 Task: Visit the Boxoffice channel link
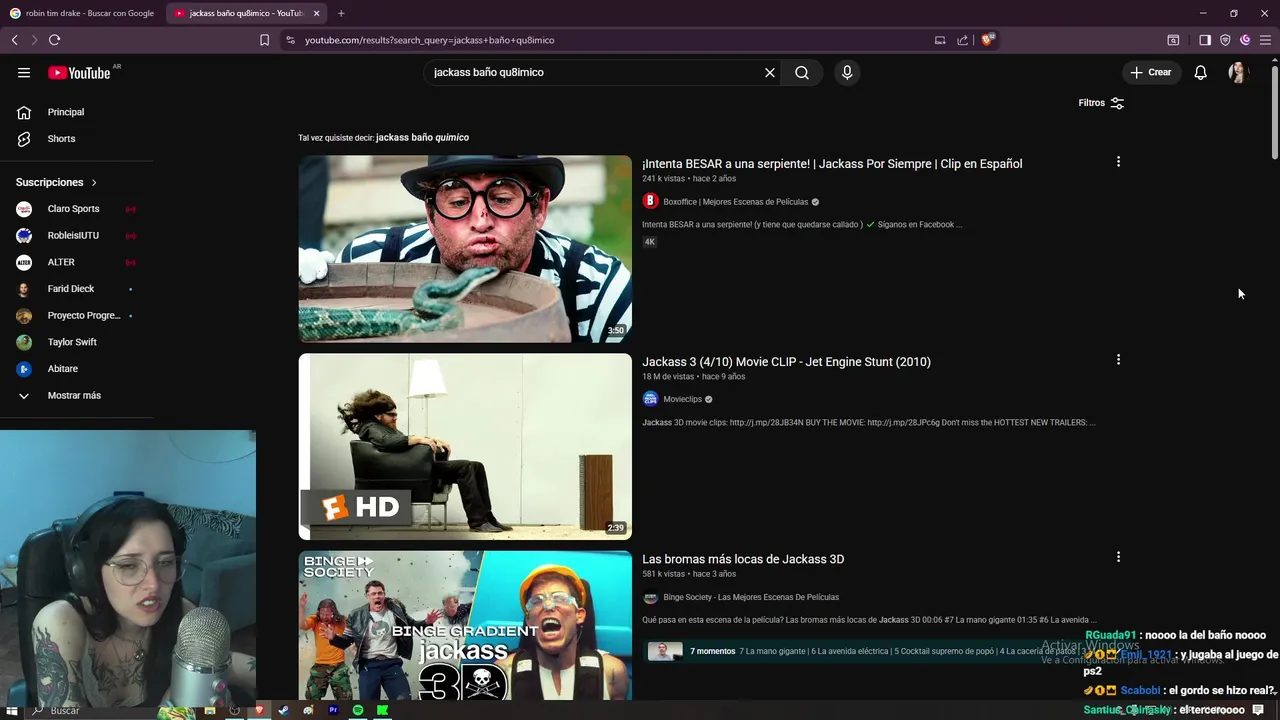735,202
